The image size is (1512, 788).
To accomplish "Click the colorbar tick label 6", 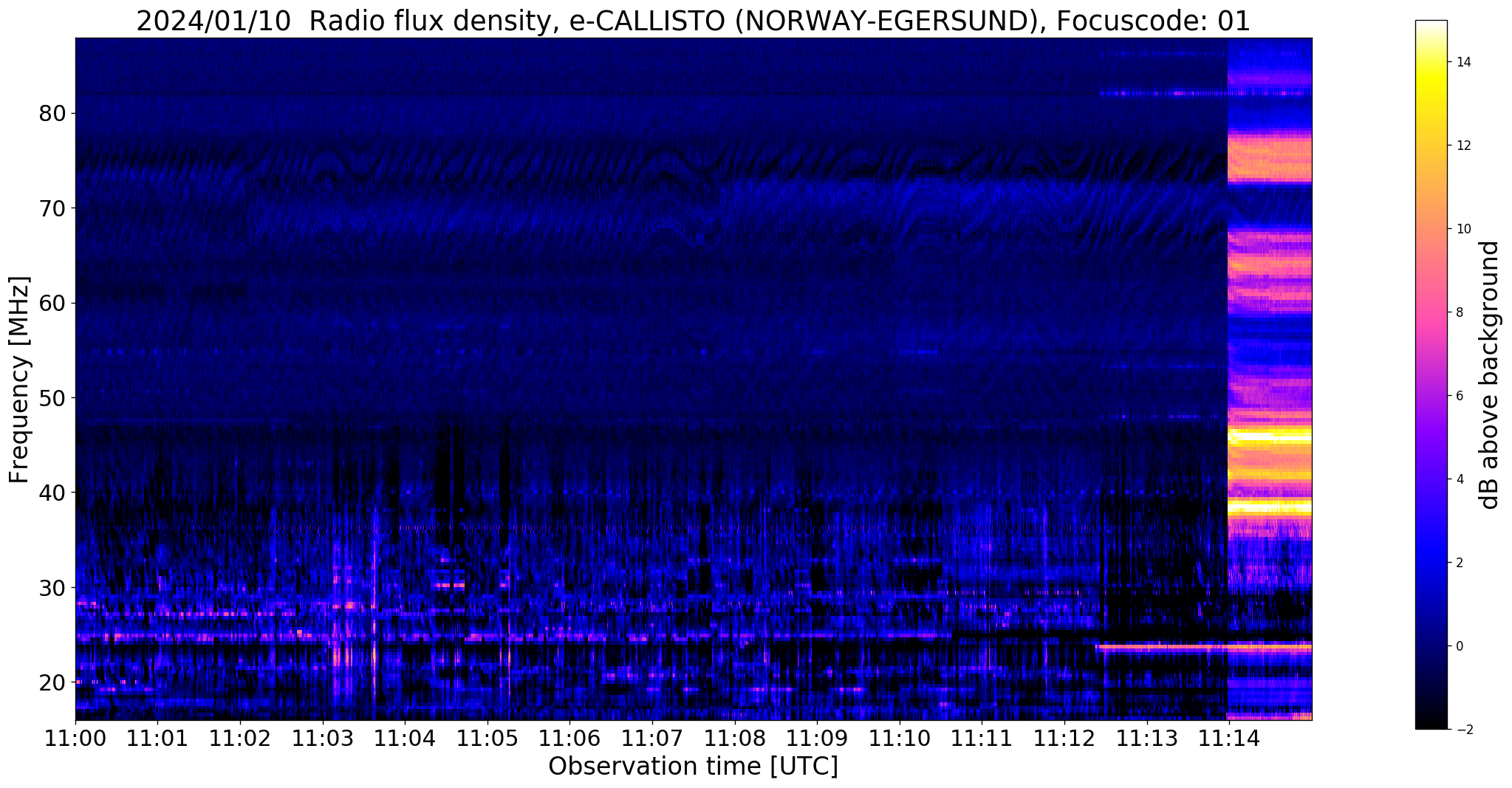I will (1459, 396).
